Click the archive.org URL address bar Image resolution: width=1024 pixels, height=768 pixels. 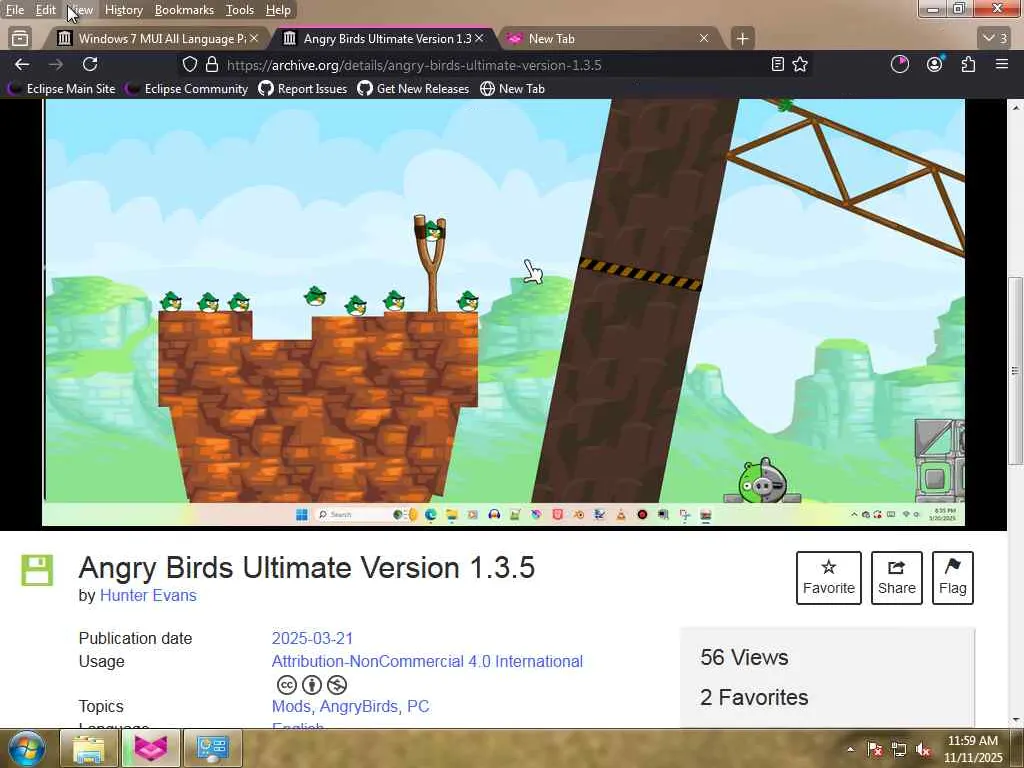pyautogui.click(x=414, y=65)
